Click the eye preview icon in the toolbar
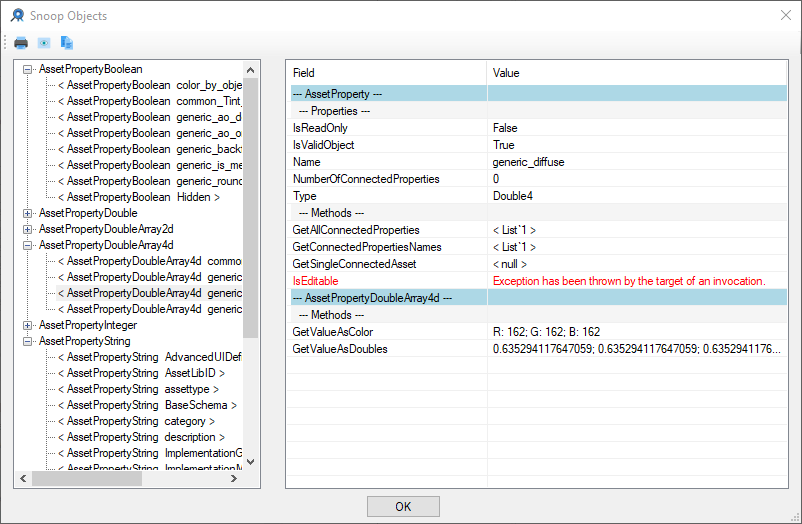This screenshot has width=802, height=524. 44,43
